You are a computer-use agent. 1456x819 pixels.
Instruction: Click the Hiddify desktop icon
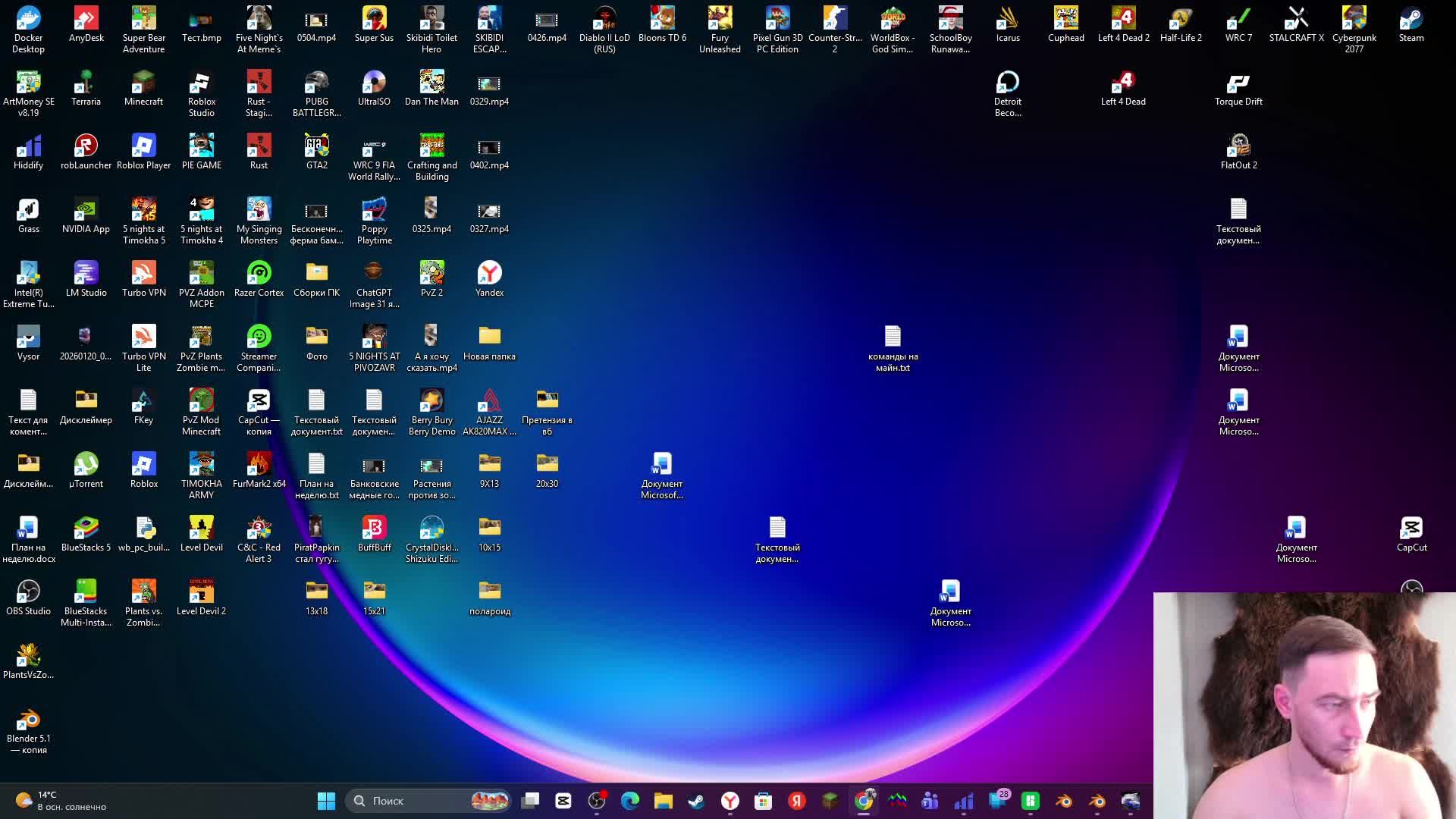(x=28, y=151)
